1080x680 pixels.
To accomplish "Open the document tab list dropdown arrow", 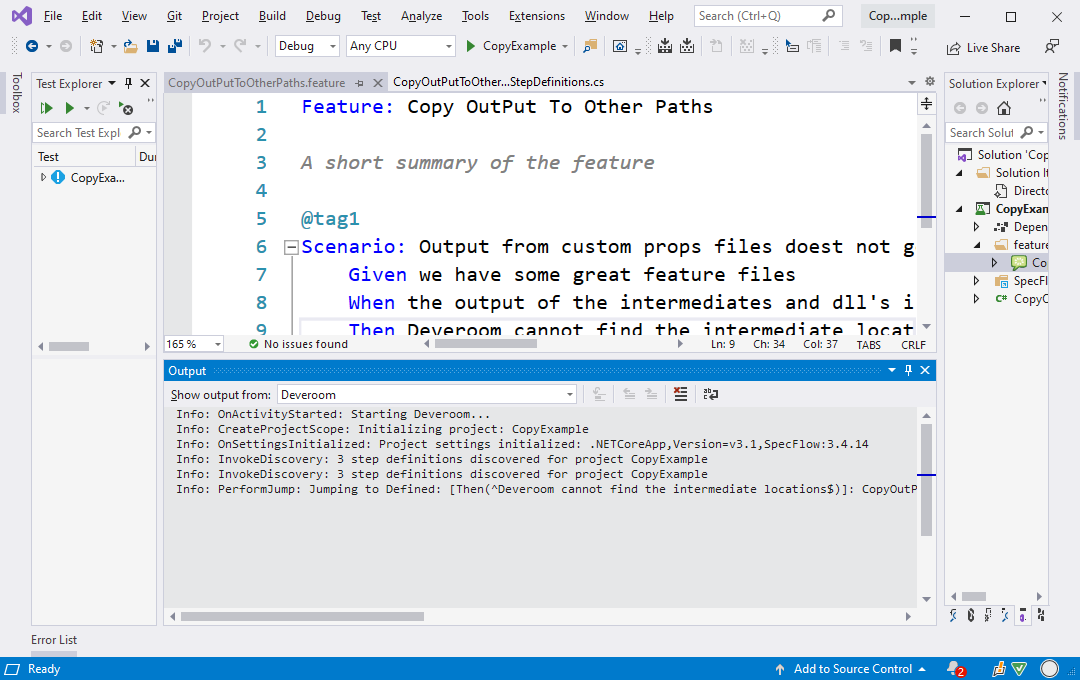I will click(x=911, y=82).
